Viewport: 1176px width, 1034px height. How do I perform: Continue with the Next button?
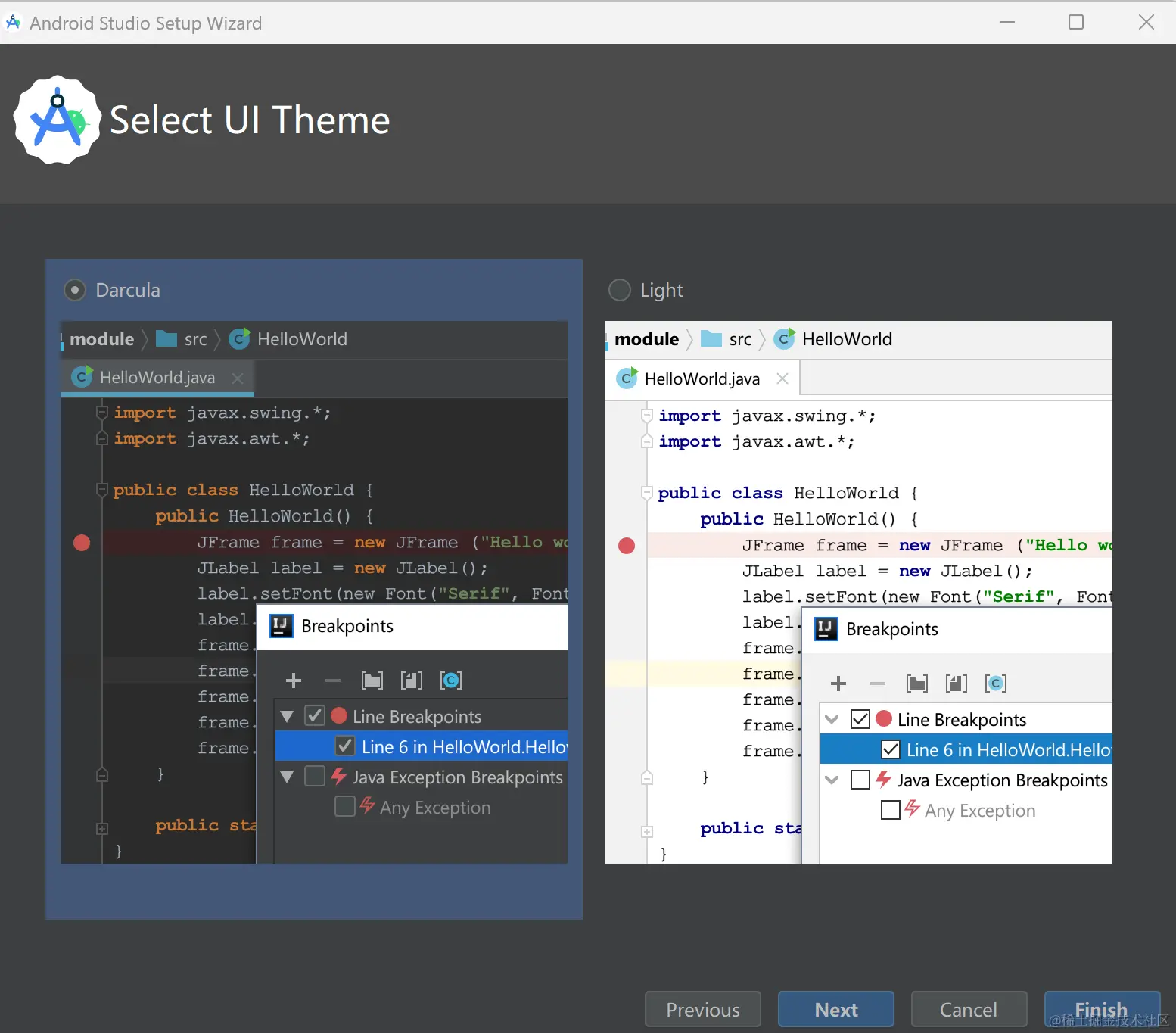[836, 1010]
